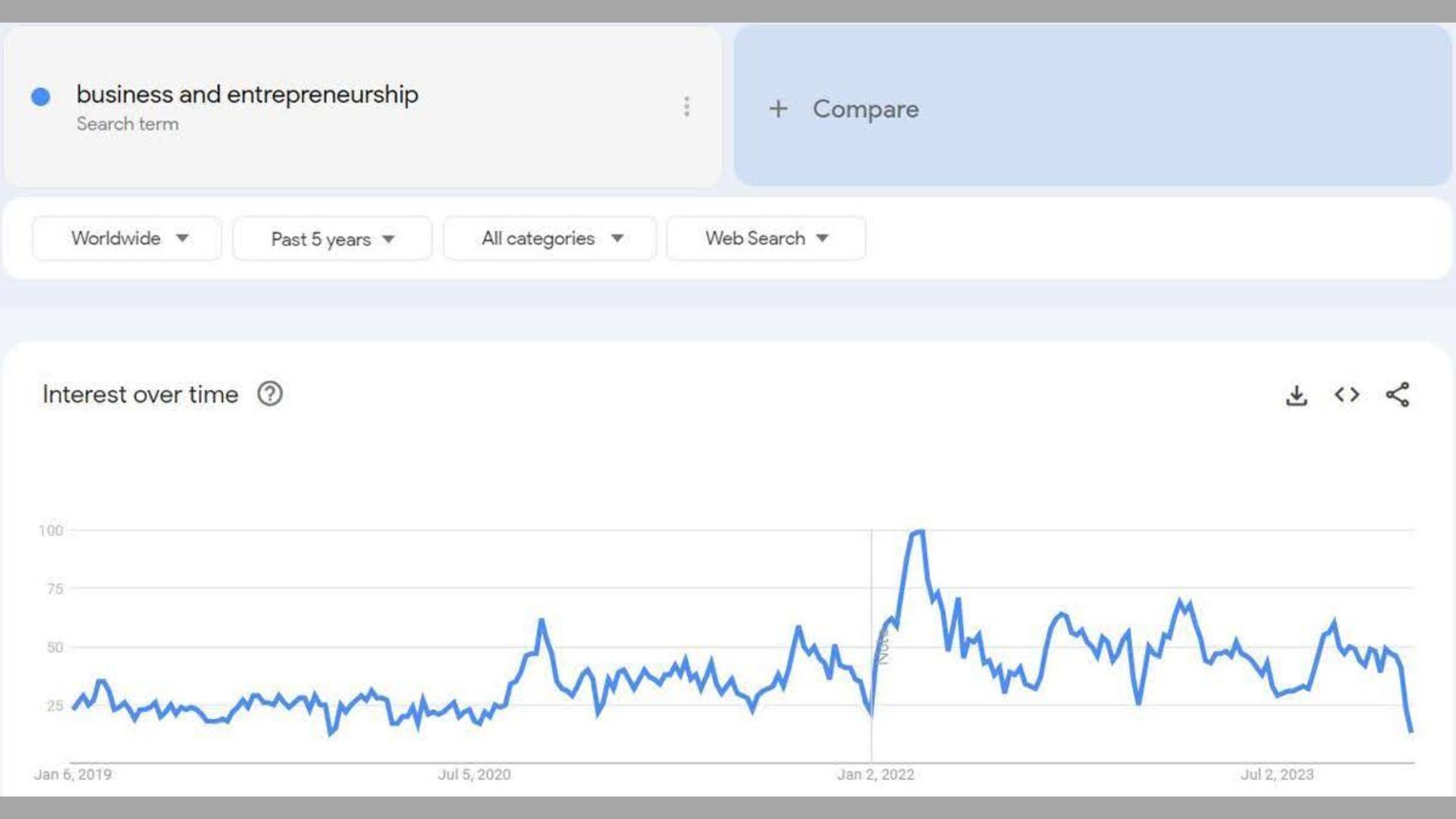Open embed code for the chart
This screenshot has width=1456, height=819.
click(x=1347, y=395)
